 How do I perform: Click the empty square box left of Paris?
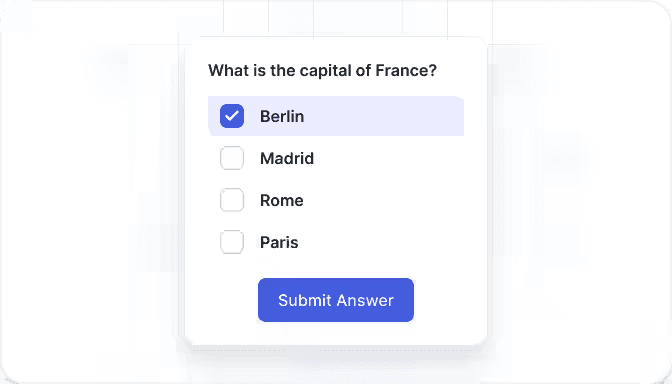[x=232, y=242]
